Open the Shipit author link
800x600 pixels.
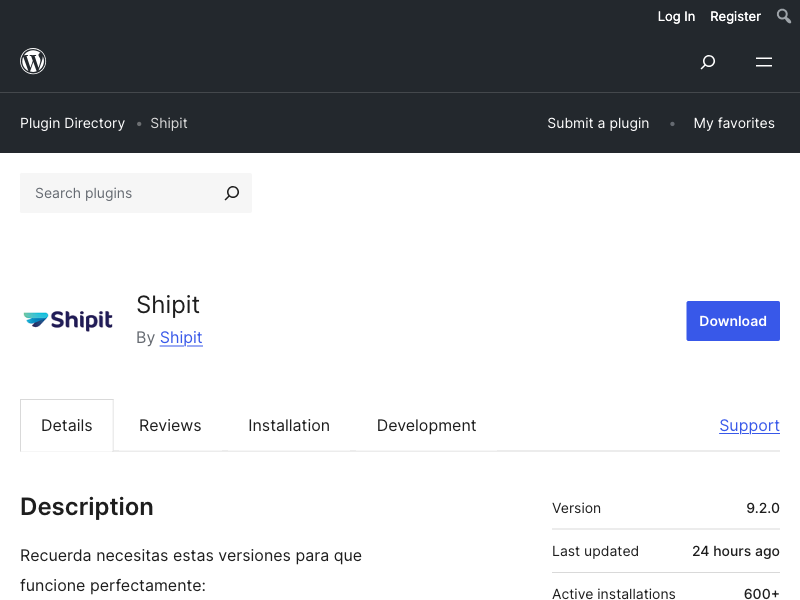181,337
